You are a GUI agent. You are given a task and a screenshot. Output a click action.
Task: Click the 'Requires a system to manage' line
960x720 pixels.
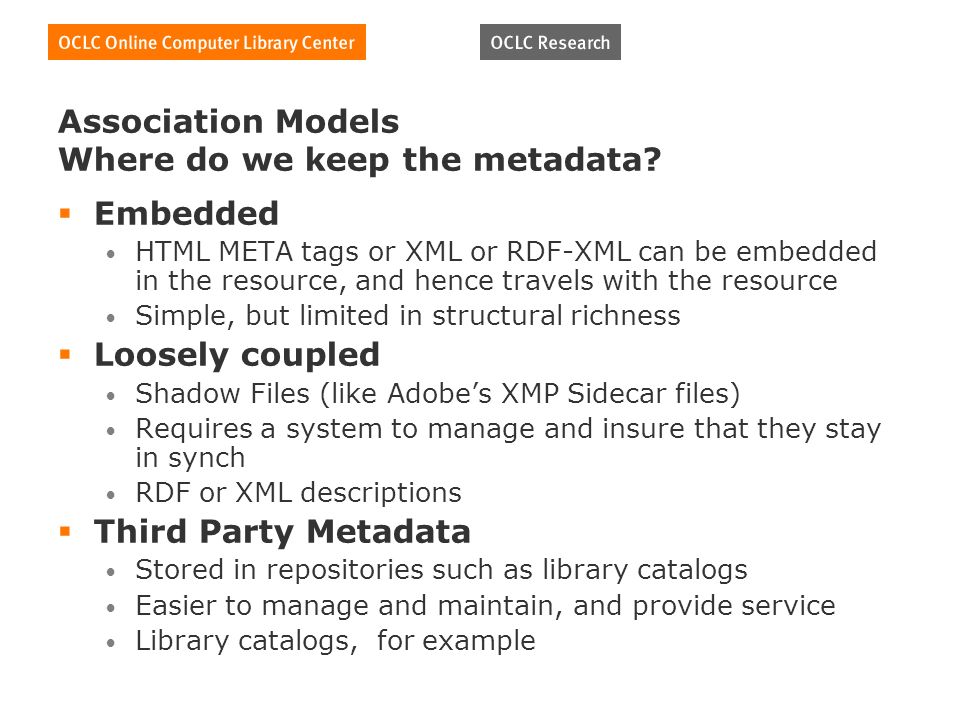pyautogui.click(x=508, y=443)
